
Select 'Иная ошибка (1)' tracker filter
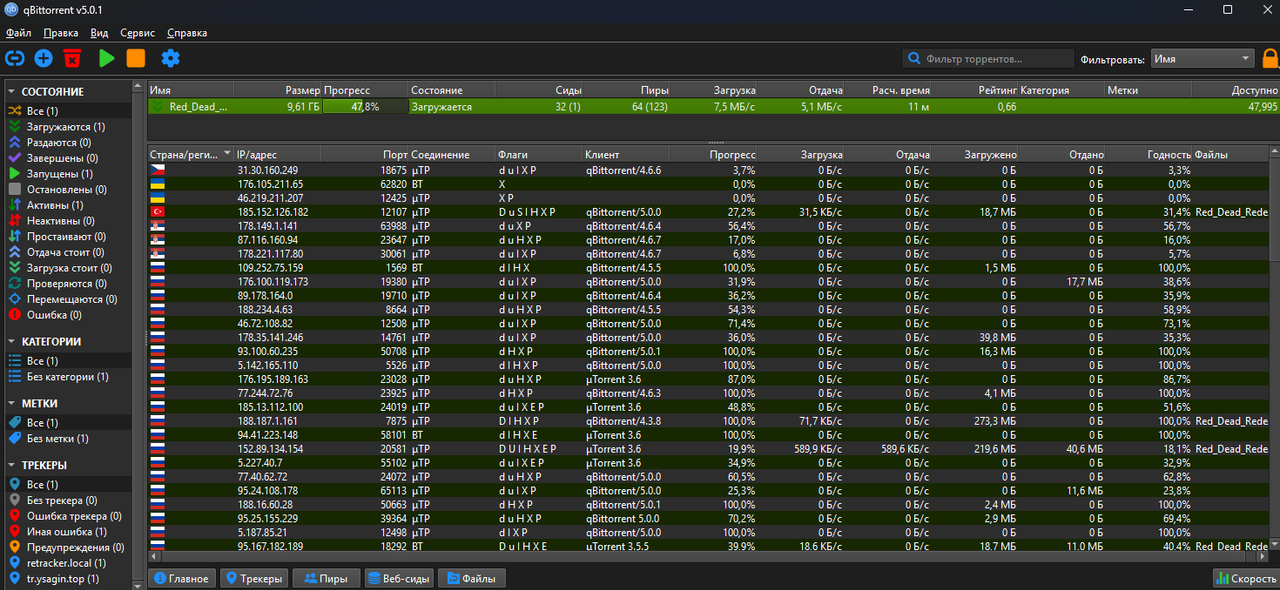click(x=68, y=532)
